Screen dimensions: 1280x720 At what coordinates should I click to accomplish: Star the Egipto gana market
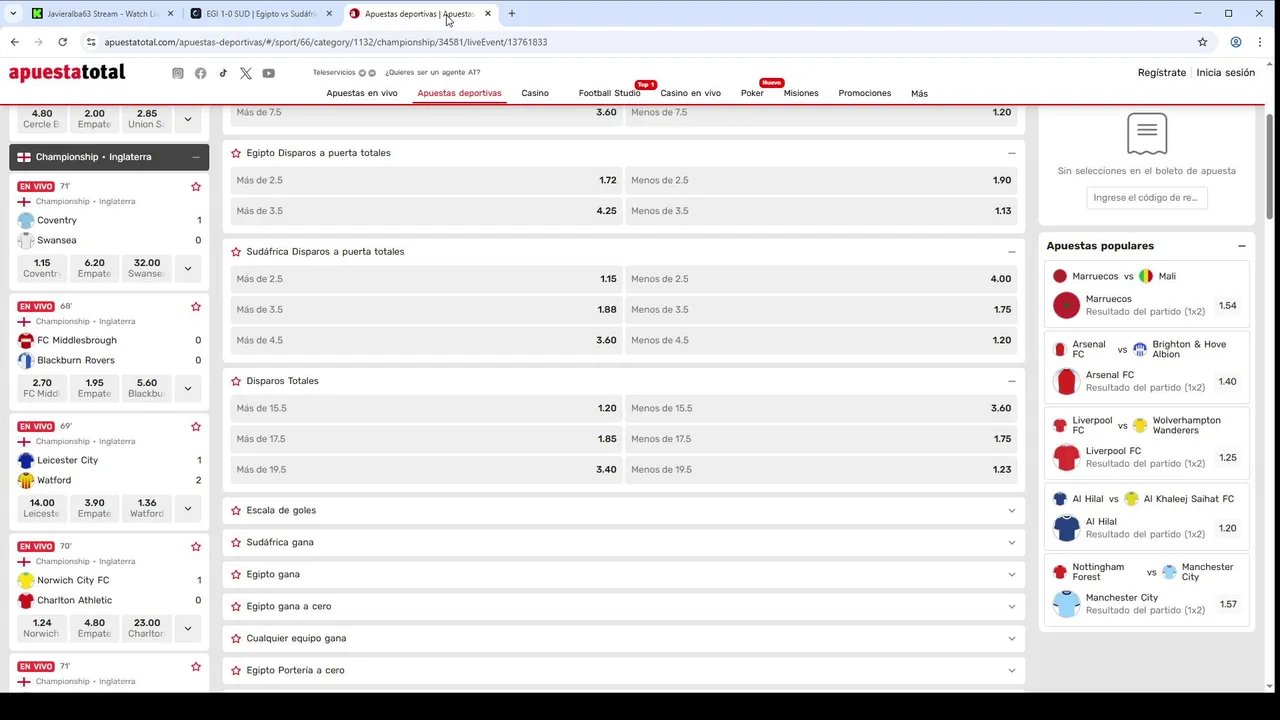click(x=236, y=574)
